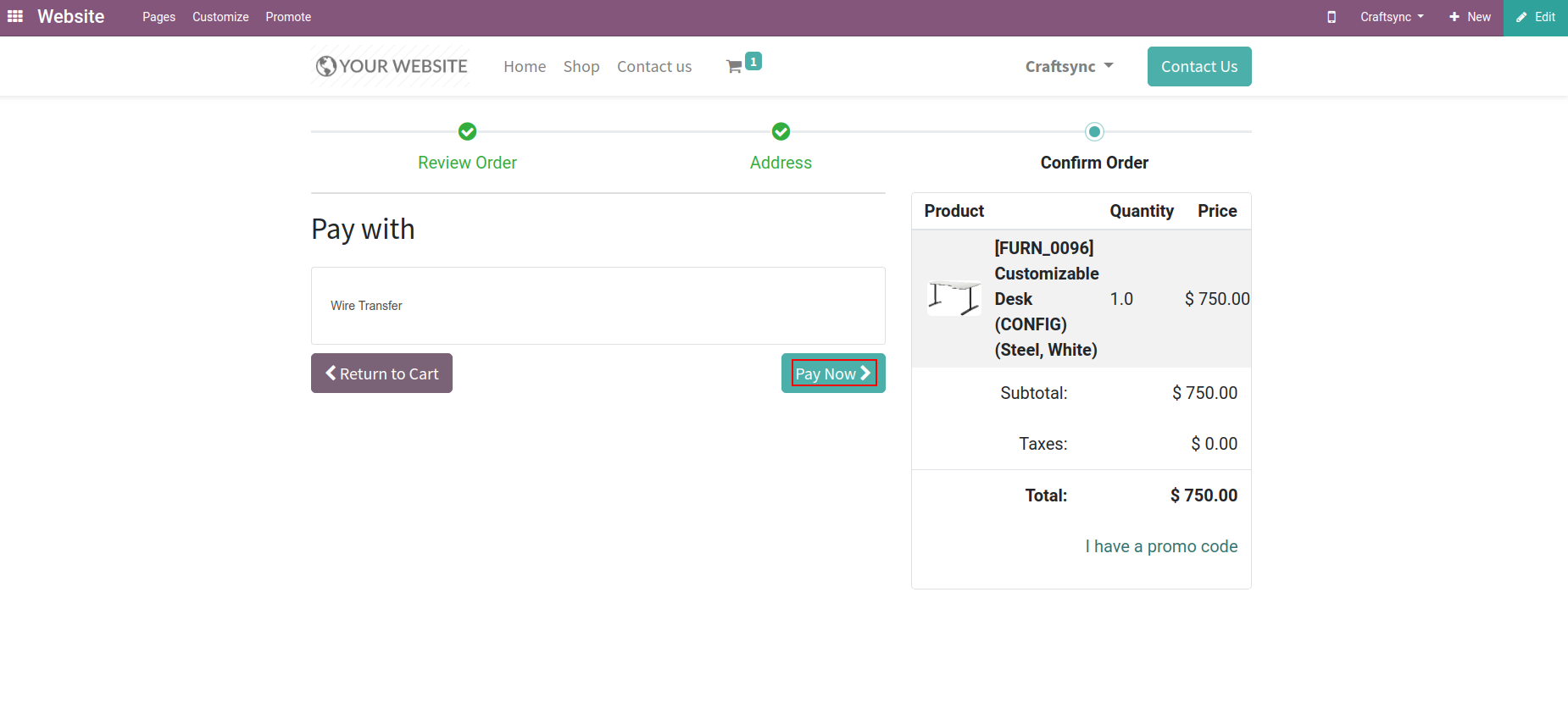Click the globe logo of Your Website

pyautogui.click(x=326, y=66)
